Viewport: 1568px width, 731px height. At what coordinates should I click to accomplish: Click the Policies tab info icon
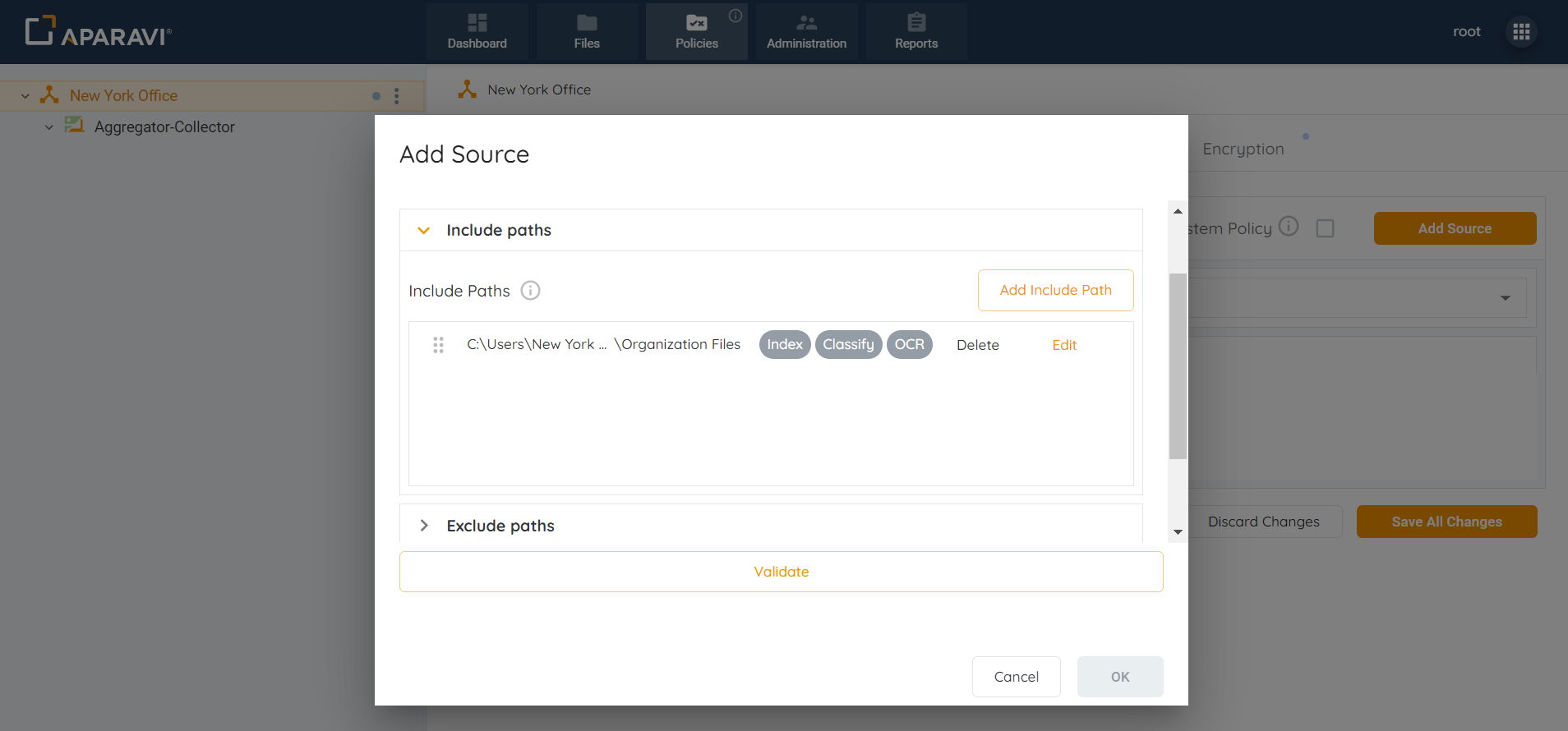(736, 16)
